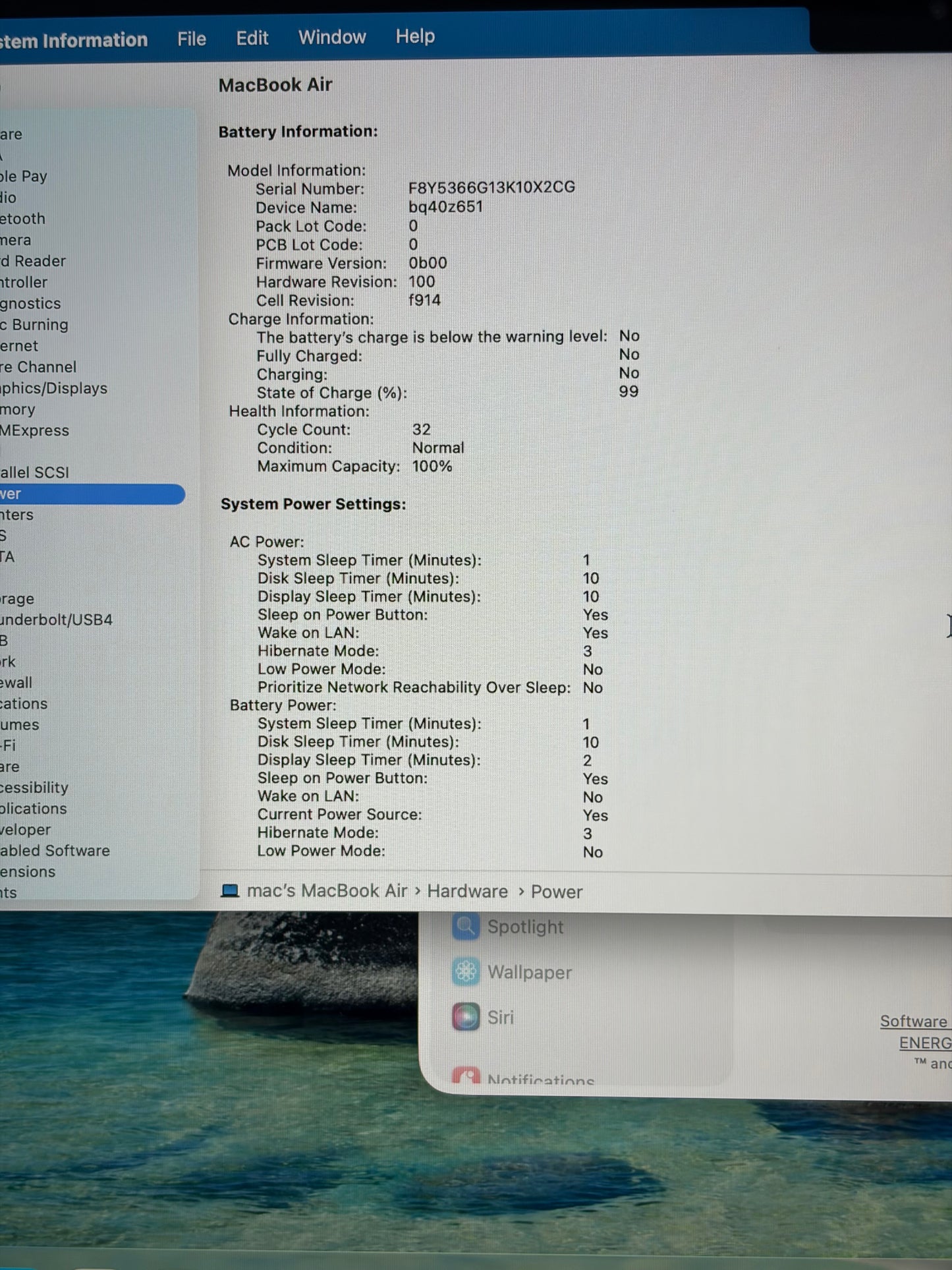952x1270 pixels.
Task: Select the Developer sidebar item
Action: tap(26, 830)
